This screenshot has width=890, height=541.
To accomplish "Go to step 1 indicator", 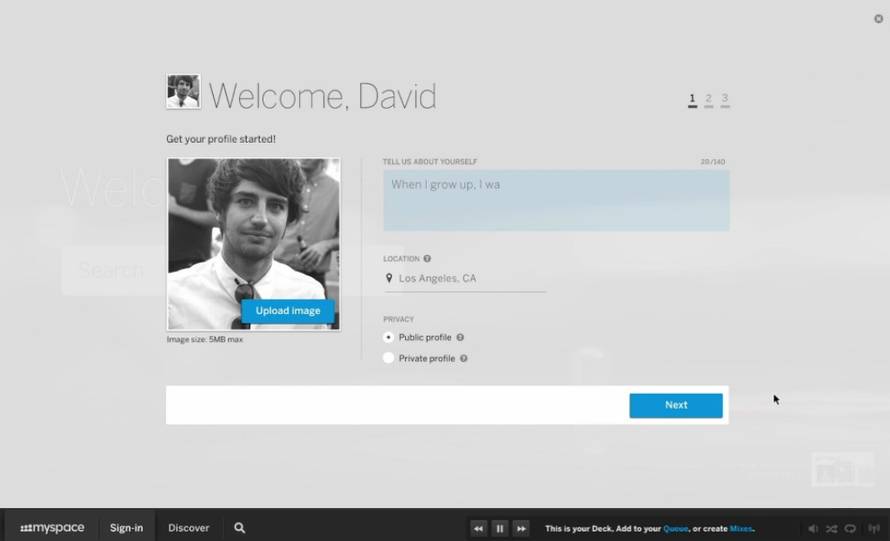I will [x=692, y=100].
